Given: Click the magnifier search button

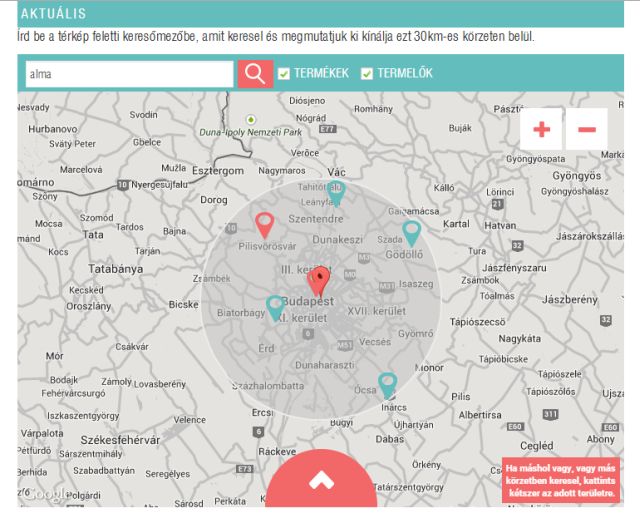Looking at the screenshot, I should click(255, 74).
